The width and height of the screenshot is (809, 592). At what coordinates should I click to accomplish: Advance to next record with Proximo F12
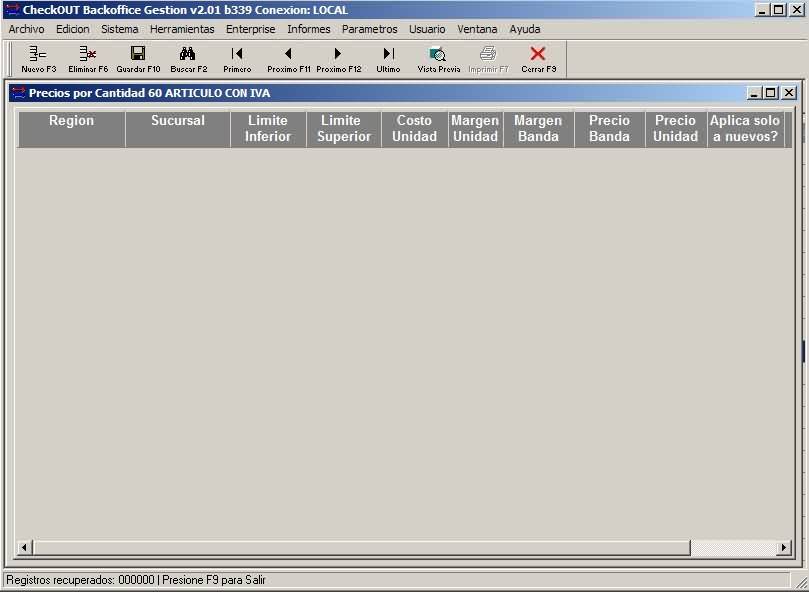338,54
